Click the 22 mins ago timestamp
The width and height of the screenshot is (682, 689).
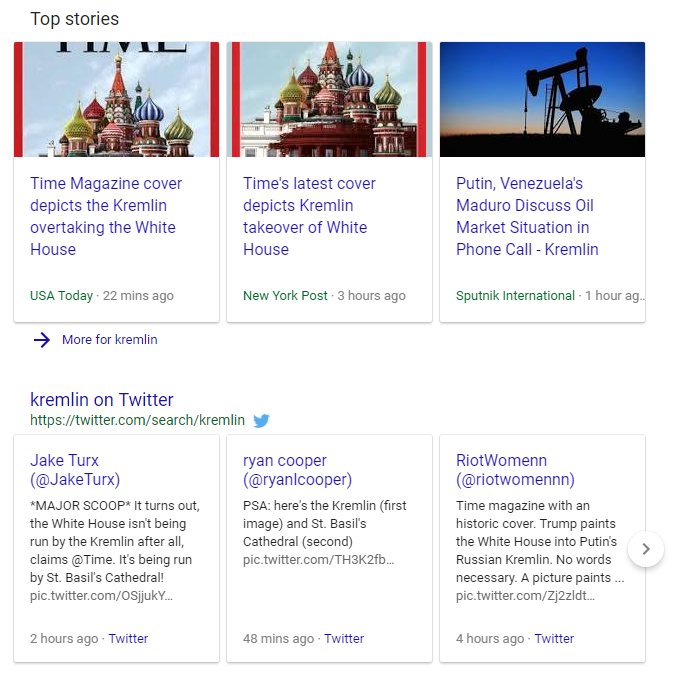click(138, 296)
